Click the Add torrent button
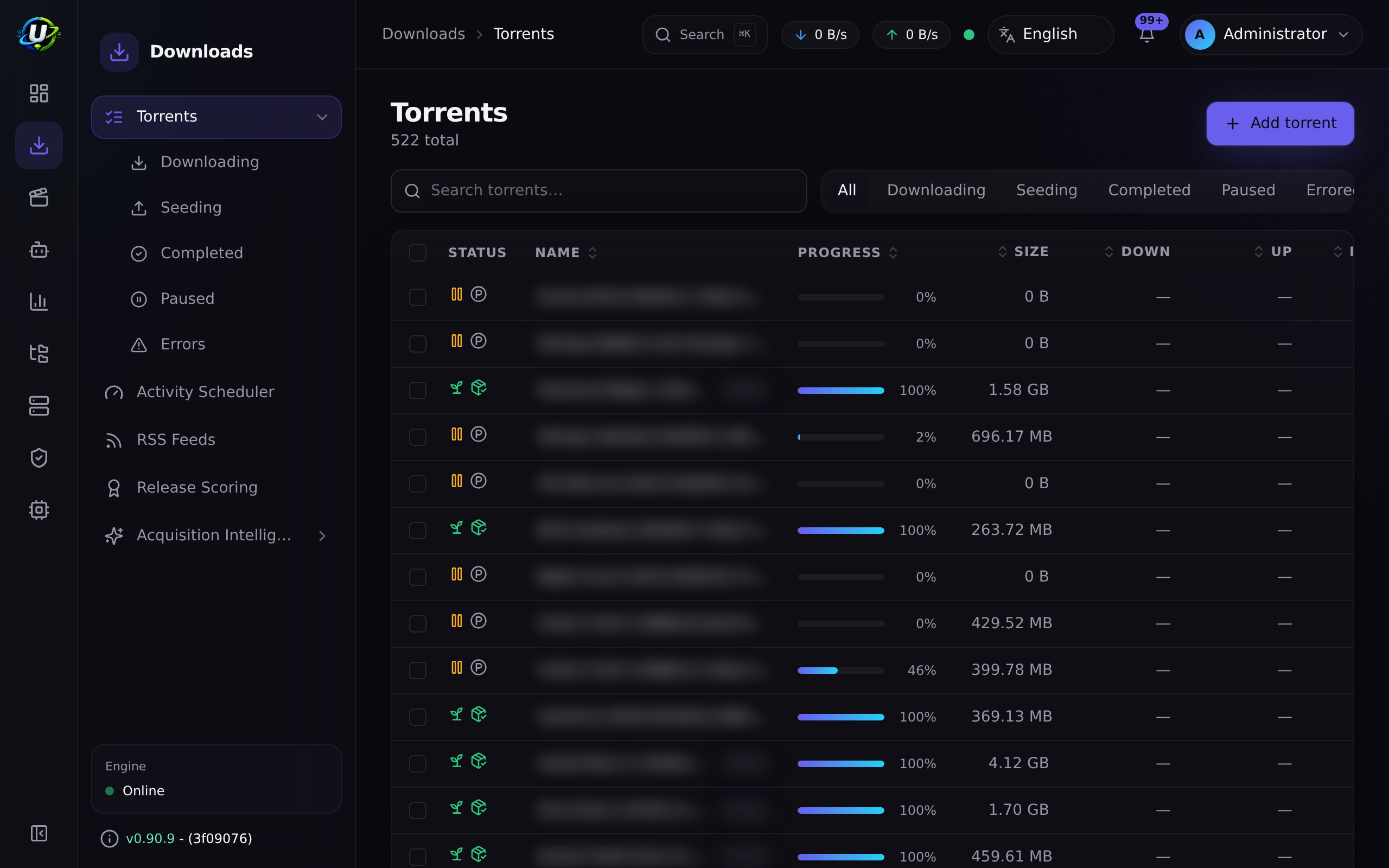This screenshot has width=1389, height=868. click(1280, 124)
